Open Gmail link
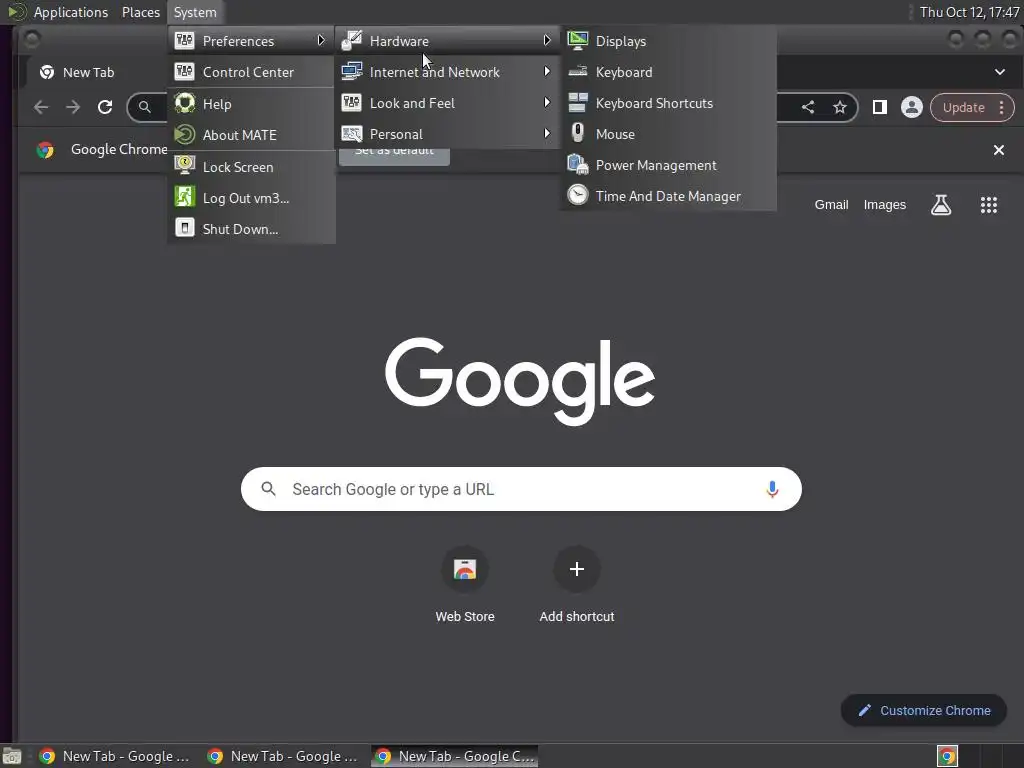This screenshot has width=1024, height=768. 831,205
